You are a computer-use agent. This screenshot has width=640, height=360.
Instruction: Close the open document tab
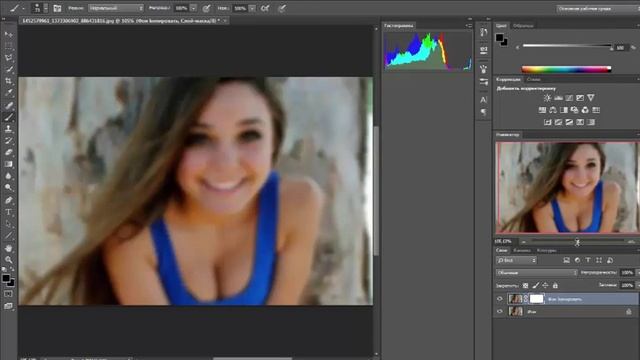[225, 20]
